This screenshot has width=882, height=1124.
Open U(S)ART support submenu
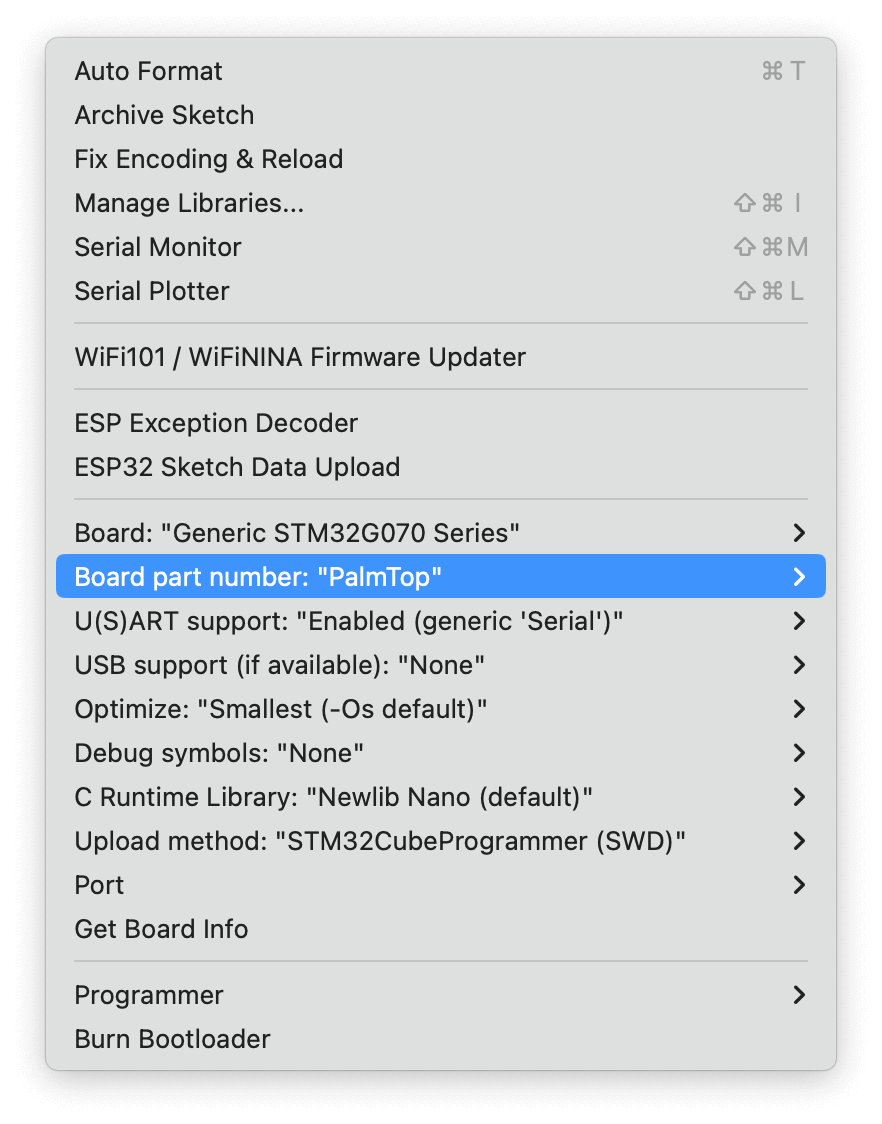tap(440, 621)
